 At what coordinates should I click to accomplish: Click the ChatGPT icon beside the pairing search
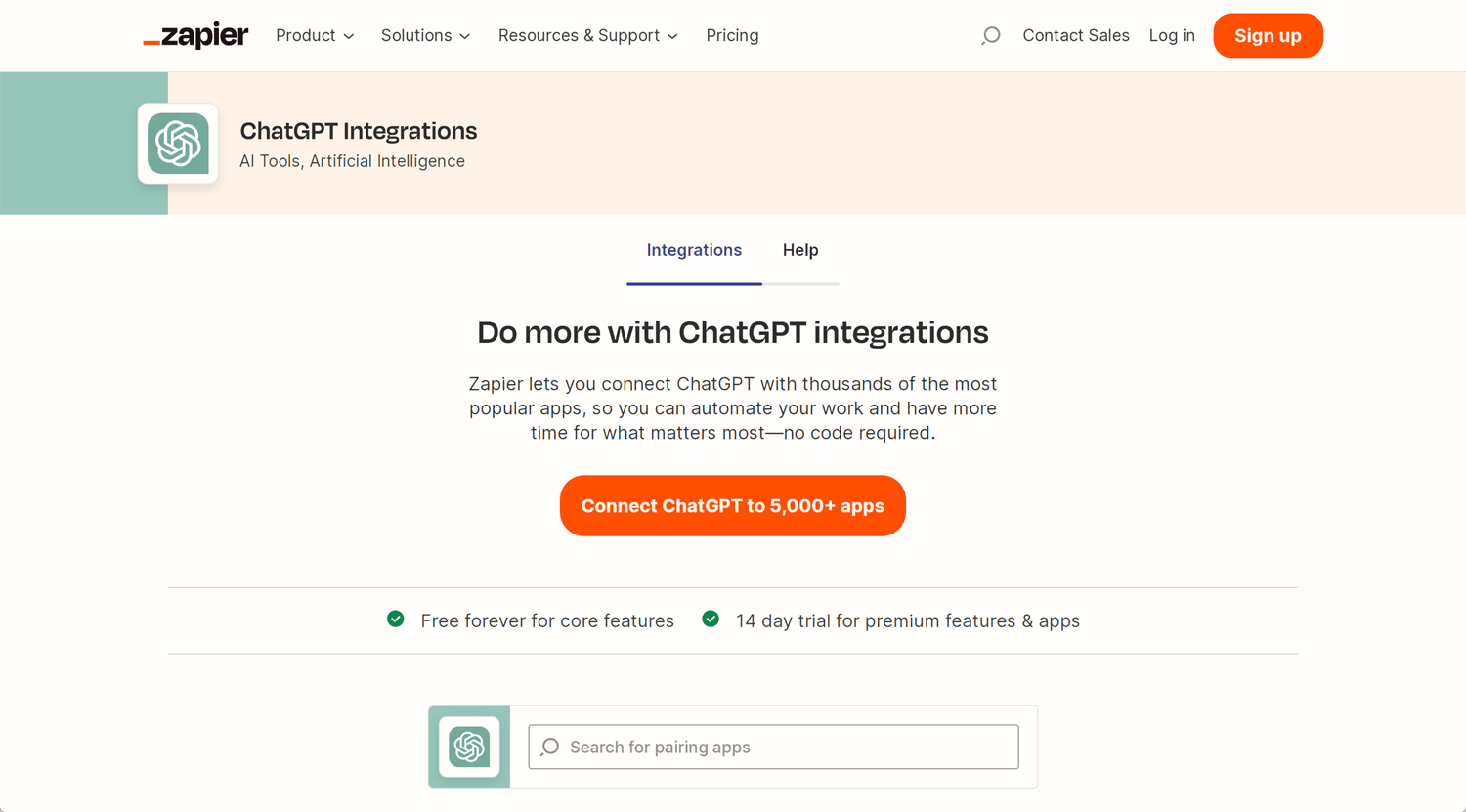469,747
